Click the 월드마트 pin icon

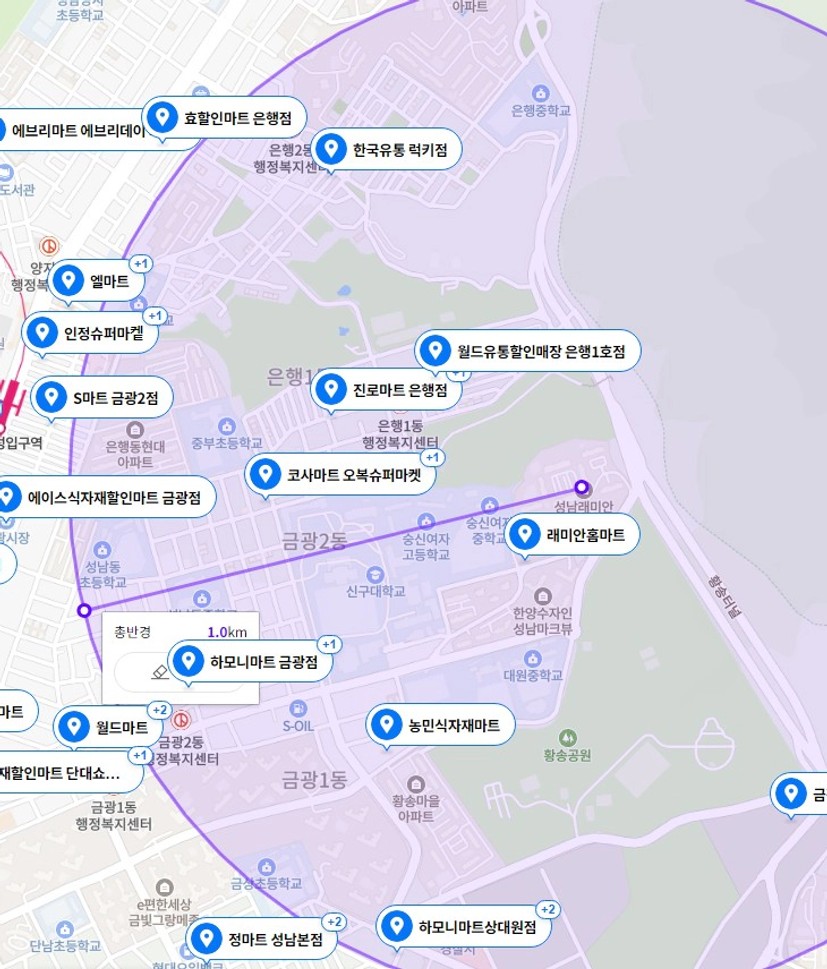click(74, 726)
